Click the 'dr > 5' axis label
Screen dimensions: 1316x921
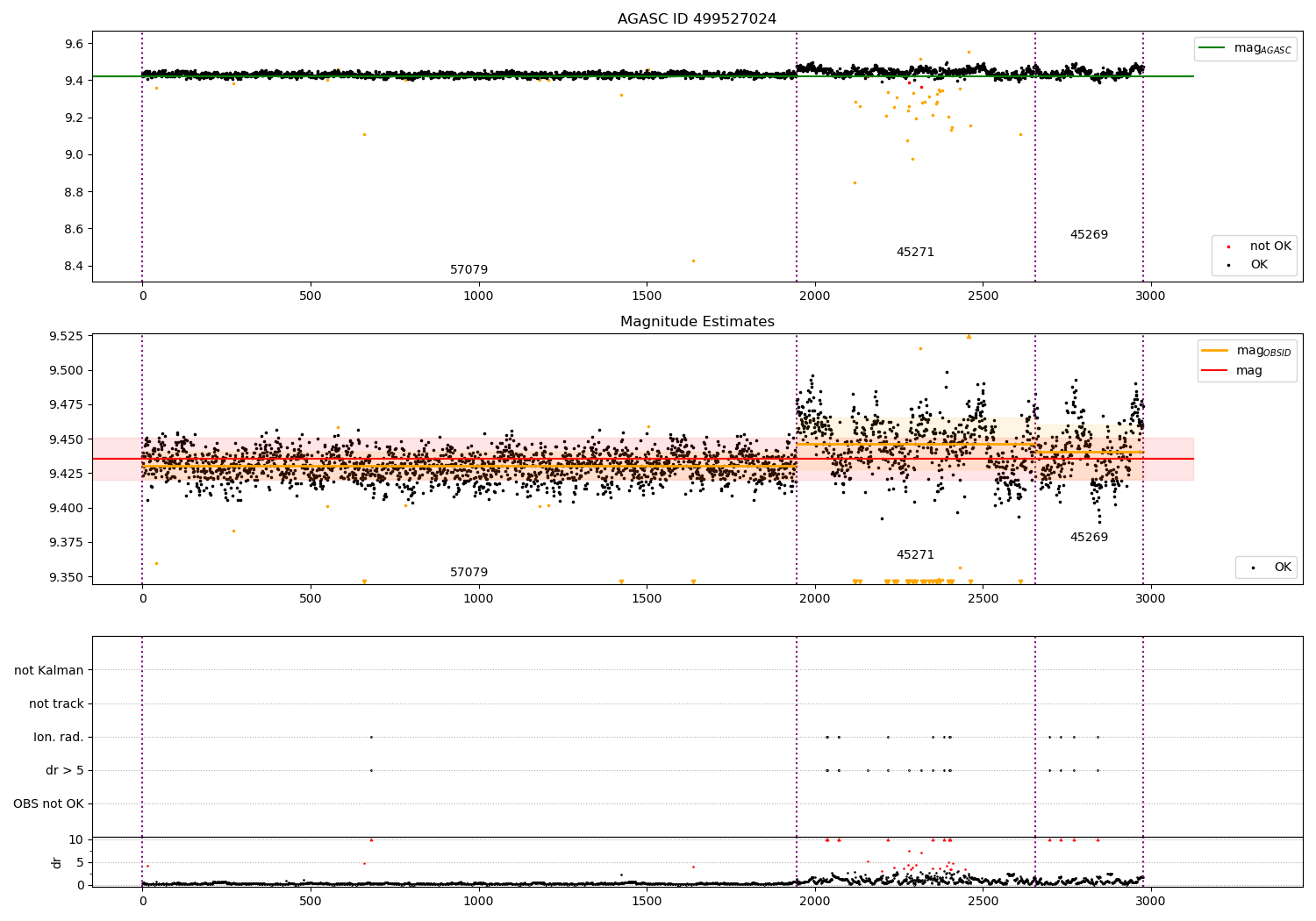click(65, 771)
